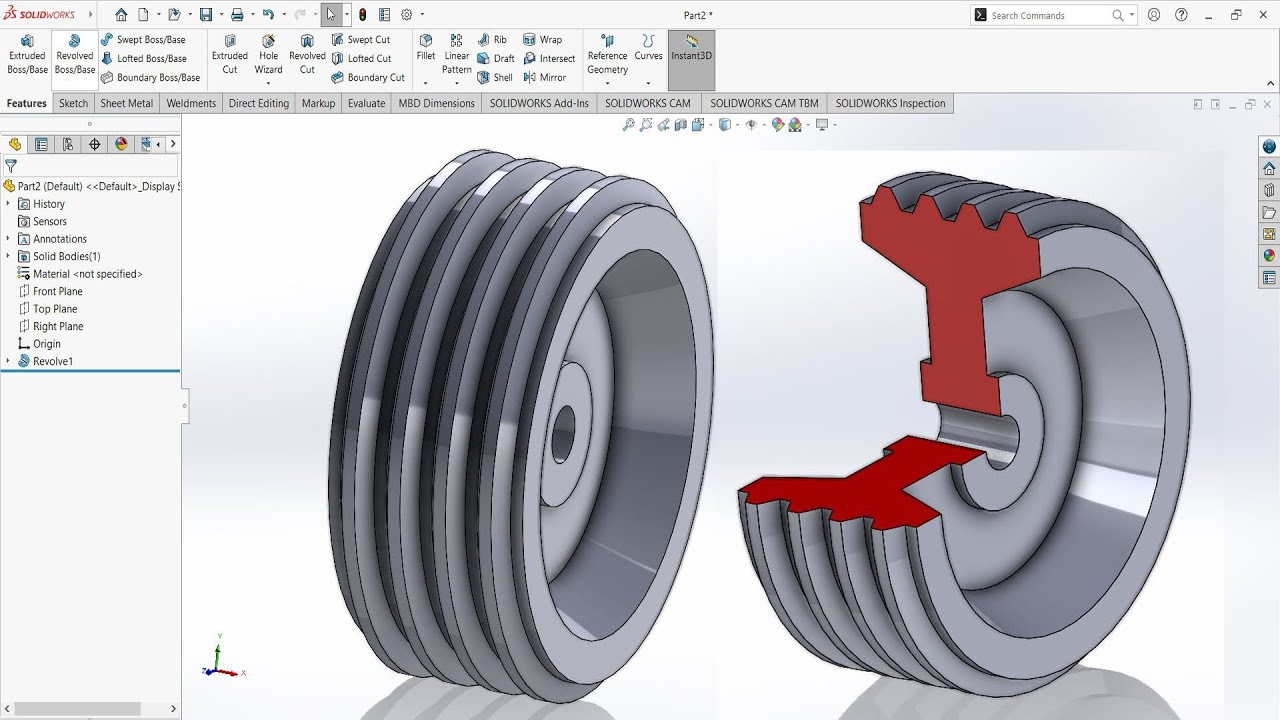Screen dimensions: 1280x720
Task: Open the Options gear settings
Action: 407,15
